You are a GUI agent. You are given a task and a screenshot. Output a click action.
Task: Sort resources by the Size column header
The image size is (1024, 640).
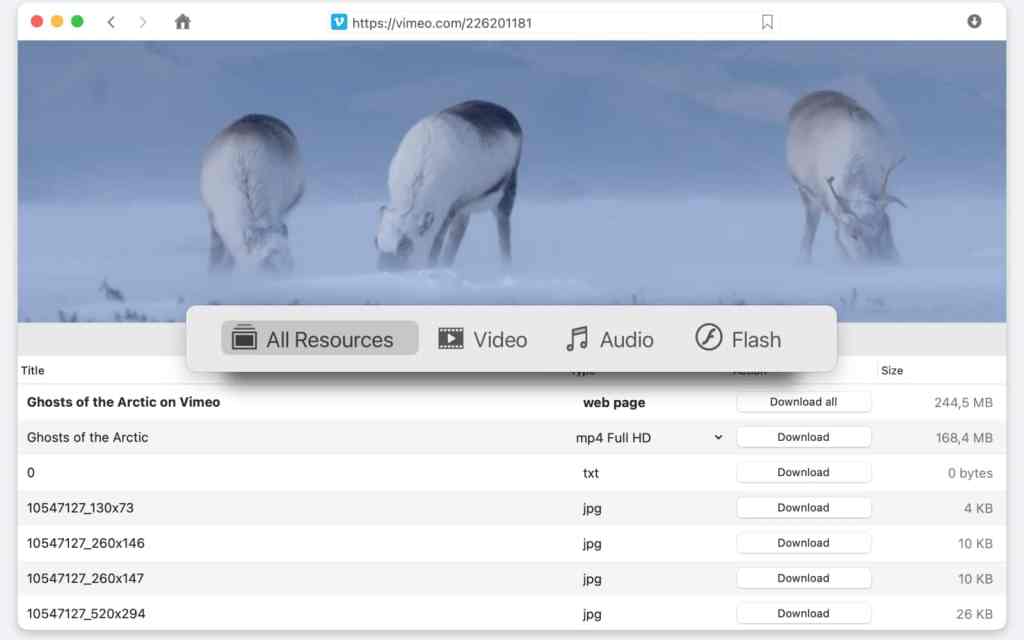click(892, 371)
